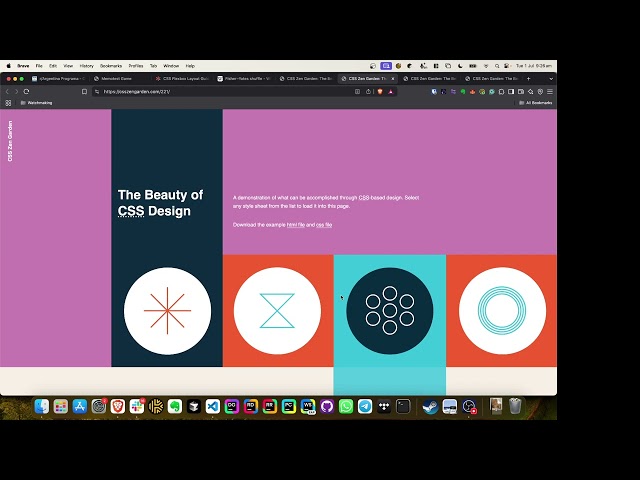Open the Bookmarks menu in menu bar
Screen dimensions: 640x480
point(110,66)
